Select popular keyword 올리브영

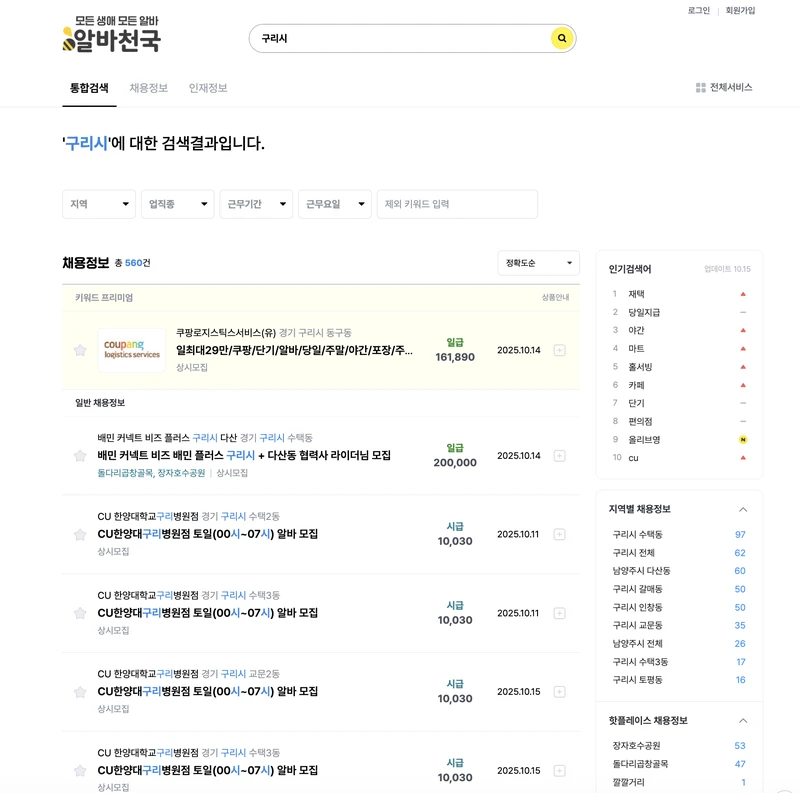[x=644, y=439]
